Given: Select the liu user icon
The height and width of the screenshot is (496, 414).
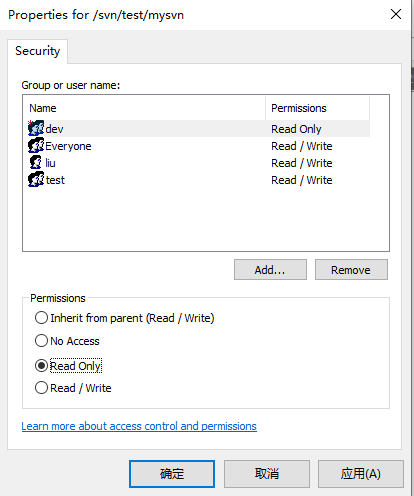Looking at the screenshot, I should 36,163.
